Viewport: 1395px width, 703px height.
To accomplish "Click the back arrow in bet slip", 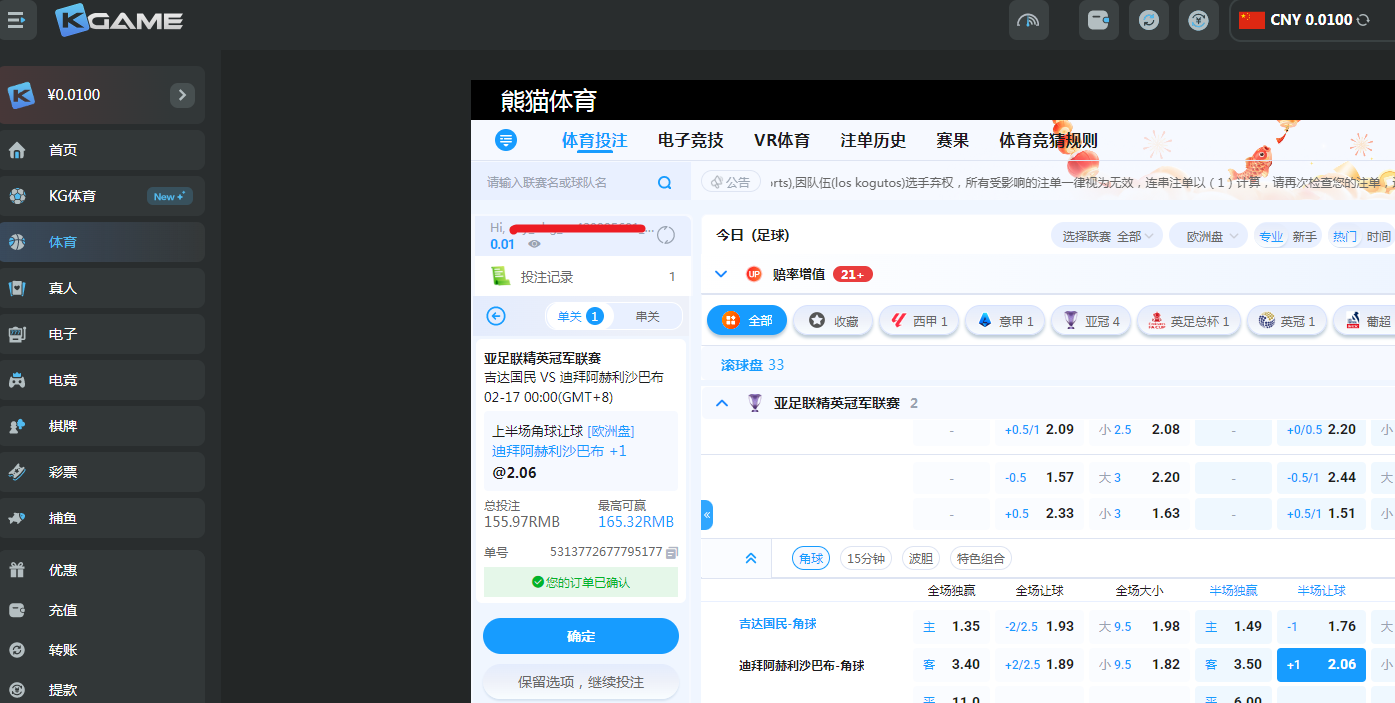I will click(496, 316).
